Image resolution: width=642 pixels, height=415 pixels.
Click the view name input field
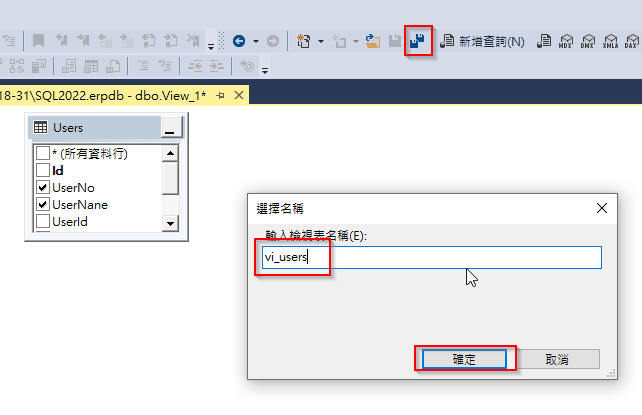point(432,257)
